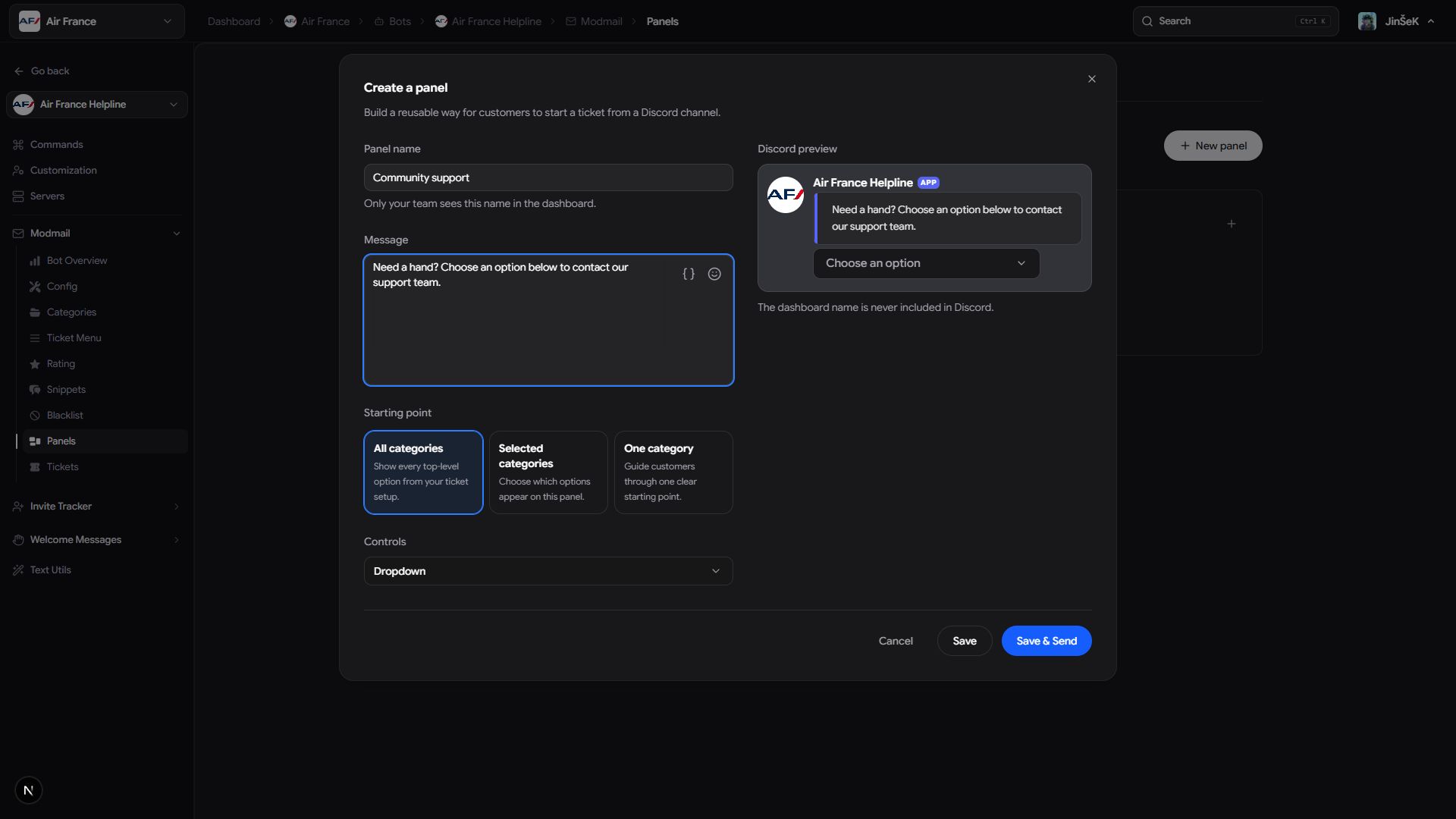1456x819 pixels.
Task: Click Save & Send
Action: coord(1046,641)
